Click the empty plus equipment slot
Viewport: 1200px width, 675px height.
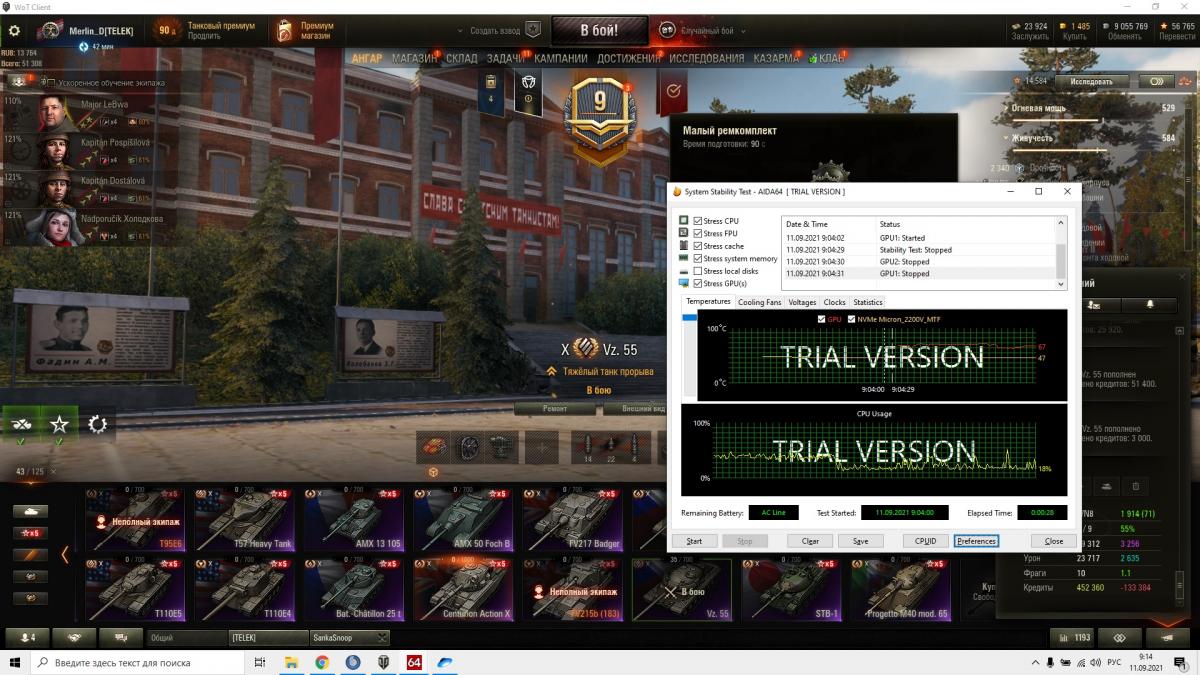click(541, 447)
